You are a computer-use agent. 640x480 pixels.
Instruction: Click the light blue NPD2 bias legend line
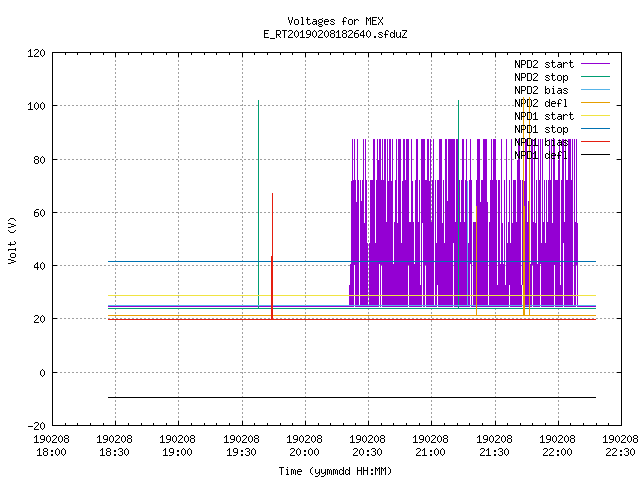tap(595, 90)
